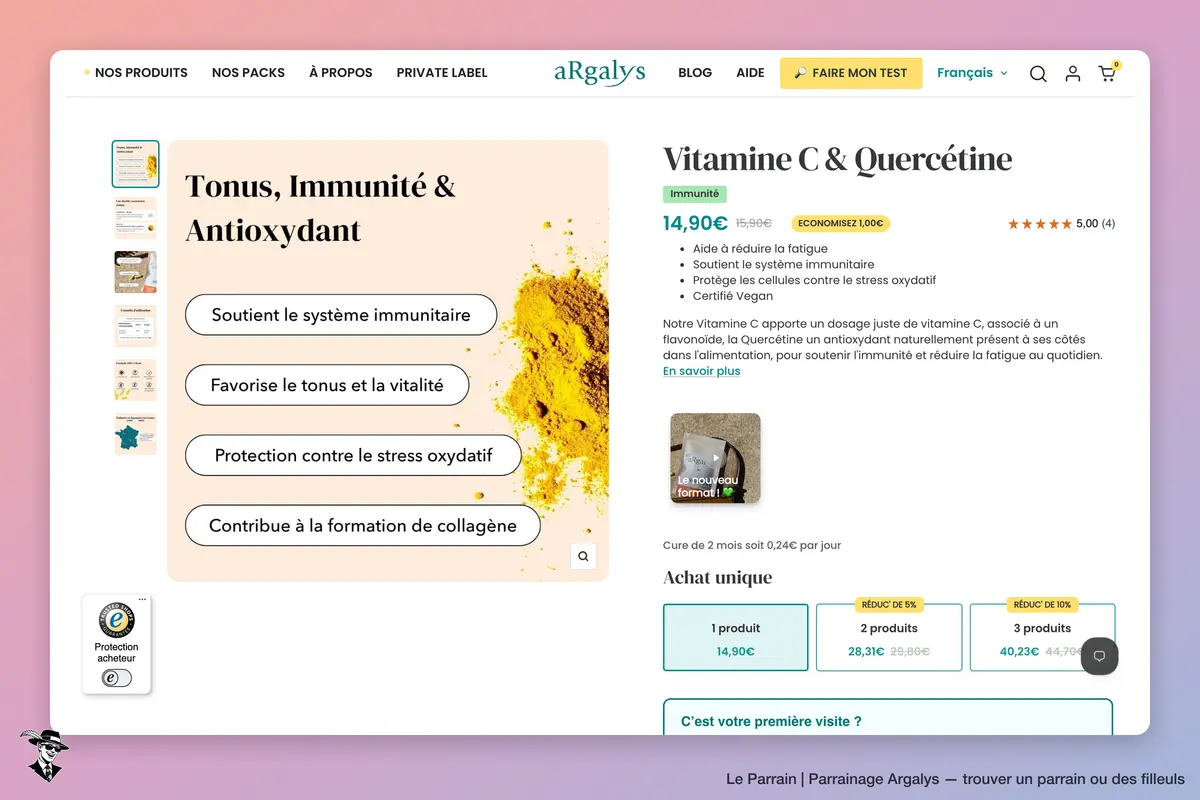Click the struck-through 15,90€ old price
The image size is (1200, 800).
(x=754, y=224)
